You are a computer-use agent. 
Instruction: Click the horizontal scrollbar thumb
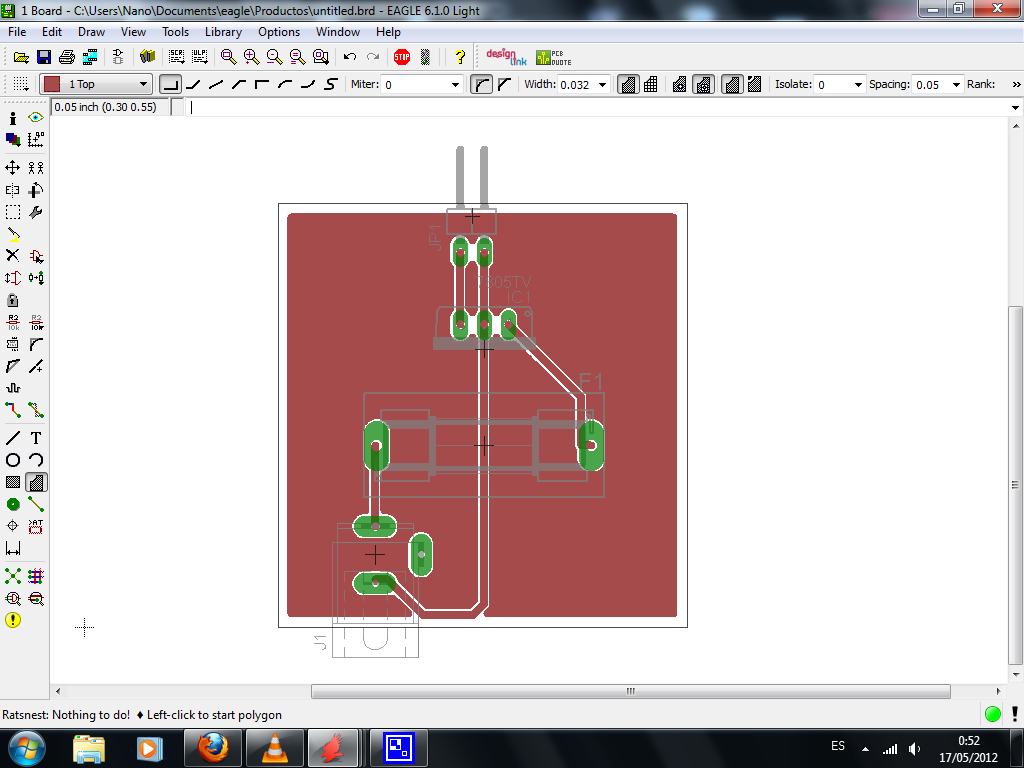point(630,691)
